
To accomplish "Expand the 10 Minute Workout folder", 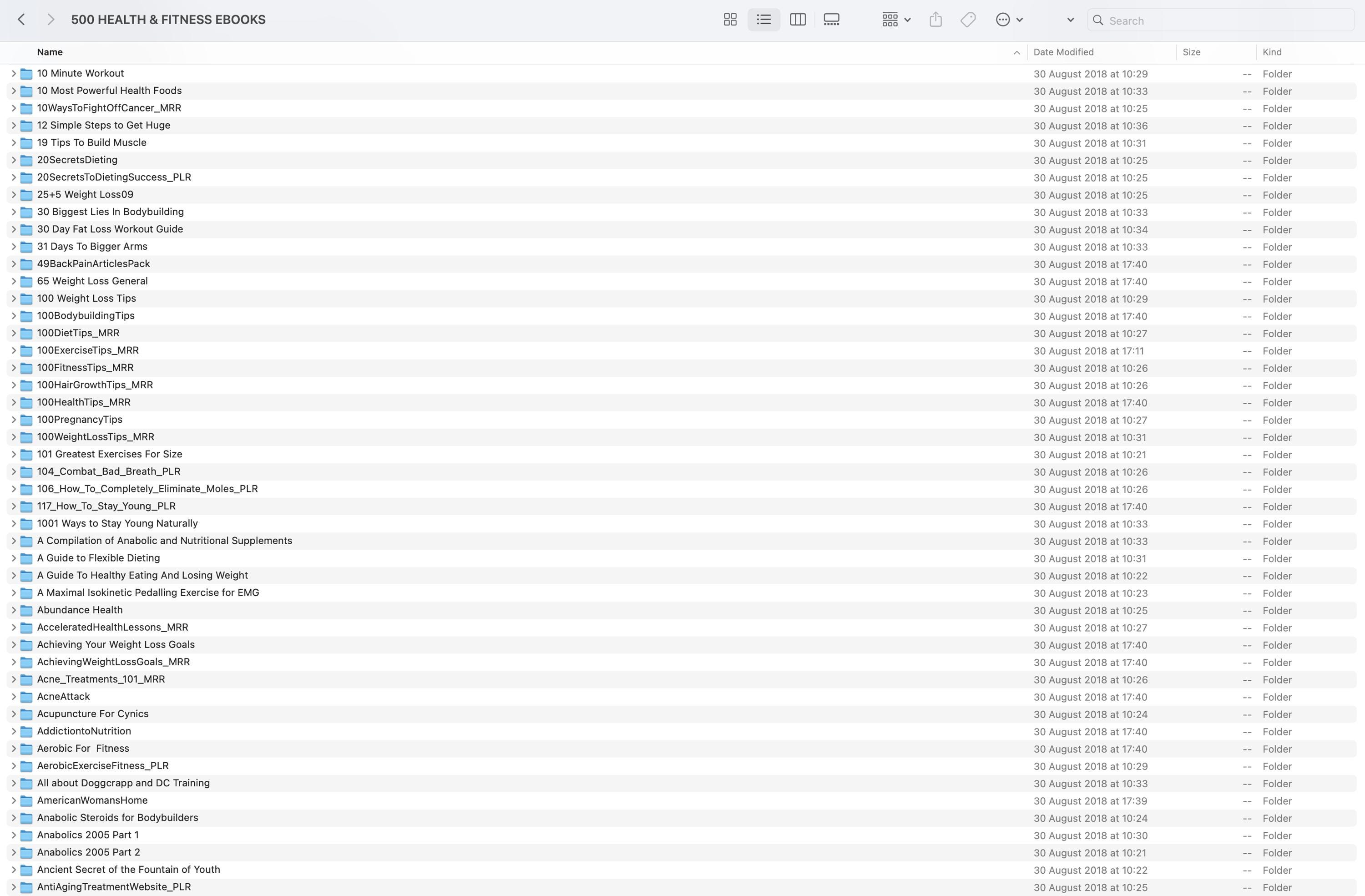I will tap(13, 73).
